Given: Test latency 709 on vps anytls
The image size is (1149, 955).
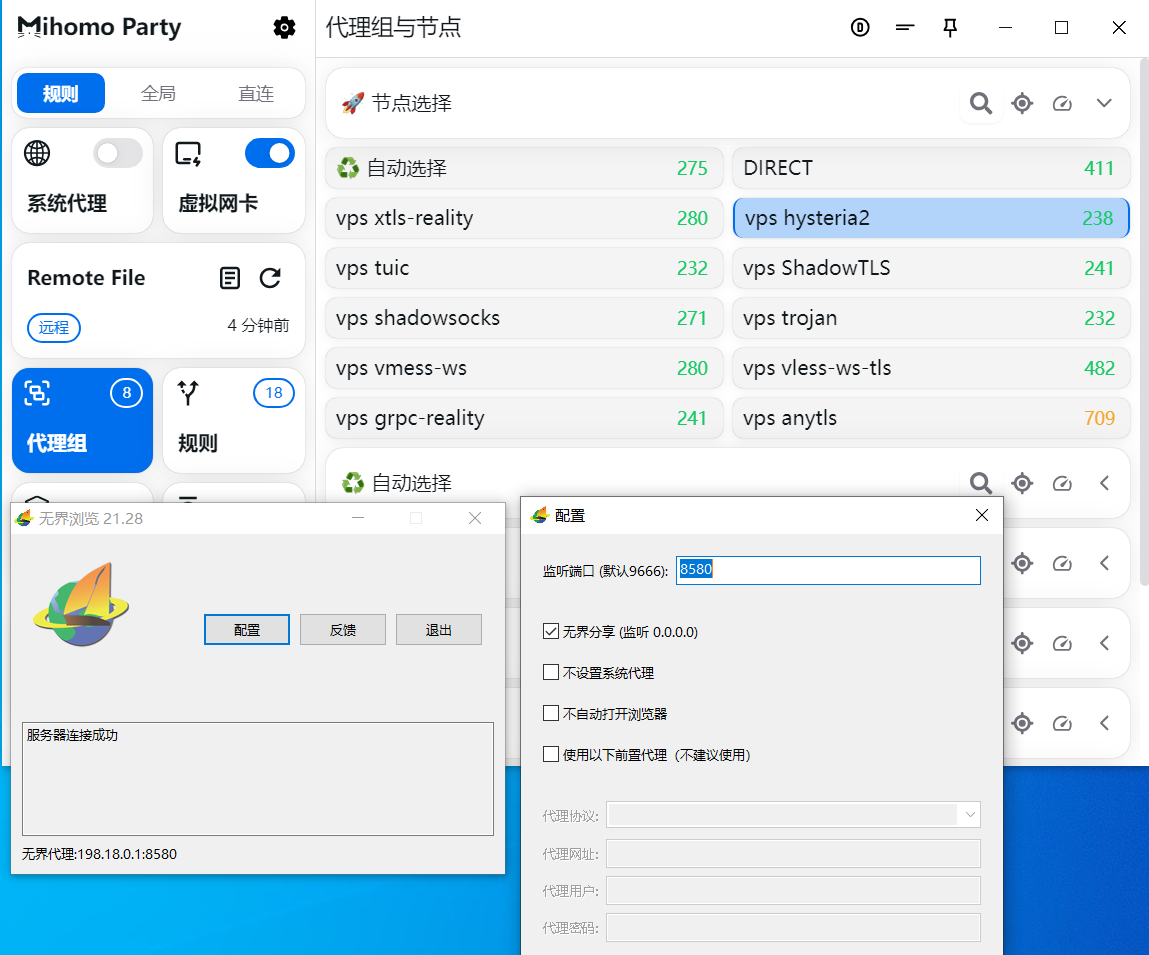Looking at the screenshot, I should click(1099, 418).
